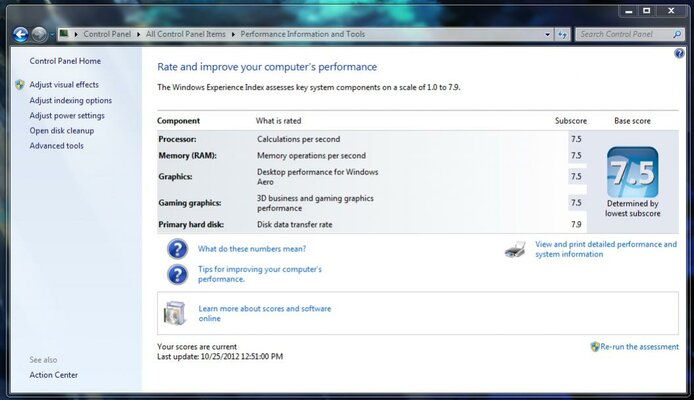Open Action Center under See also

pyautogui.click(x=54, y=375)
